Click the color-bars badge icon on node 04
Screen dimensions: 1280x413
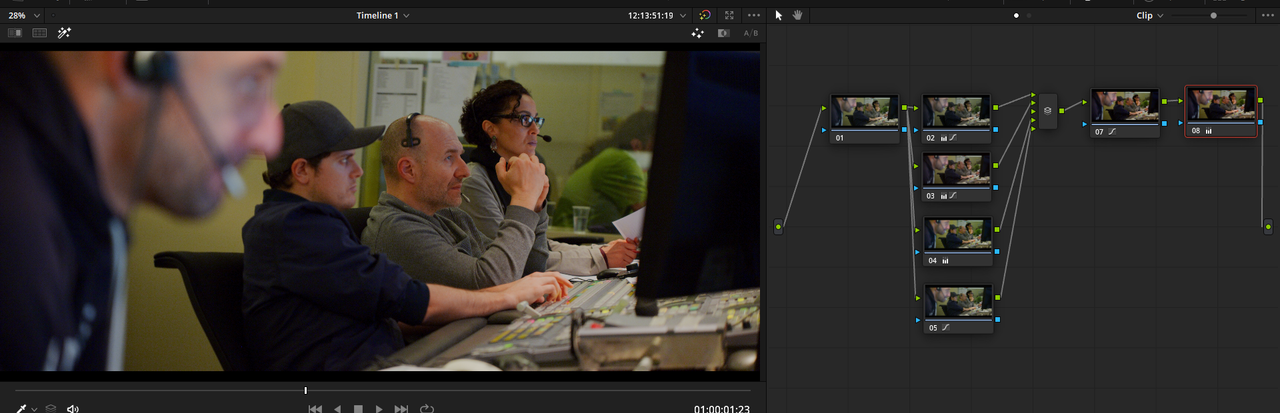(x=945, y=260)
